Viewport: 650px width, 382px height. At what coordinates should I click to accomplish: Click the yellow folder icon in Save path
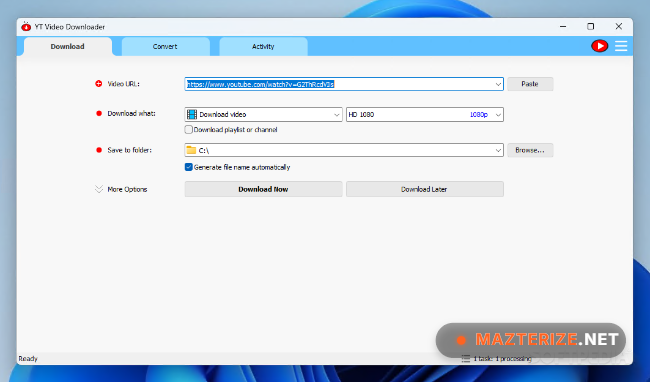[191, 150]
